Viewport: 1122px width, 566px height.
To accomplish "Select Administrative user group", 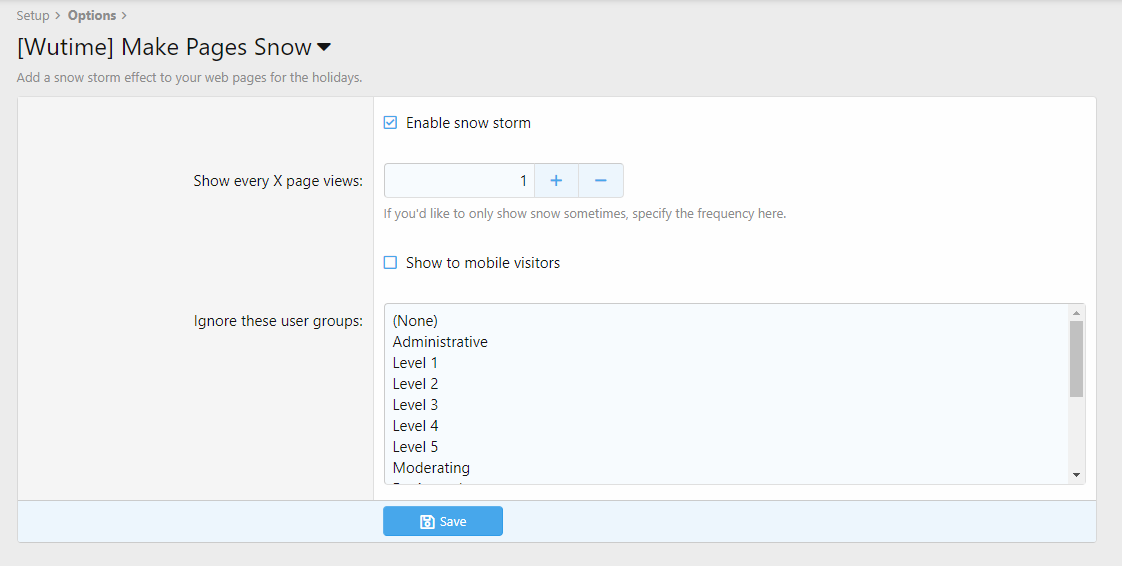I will (440, 342).
